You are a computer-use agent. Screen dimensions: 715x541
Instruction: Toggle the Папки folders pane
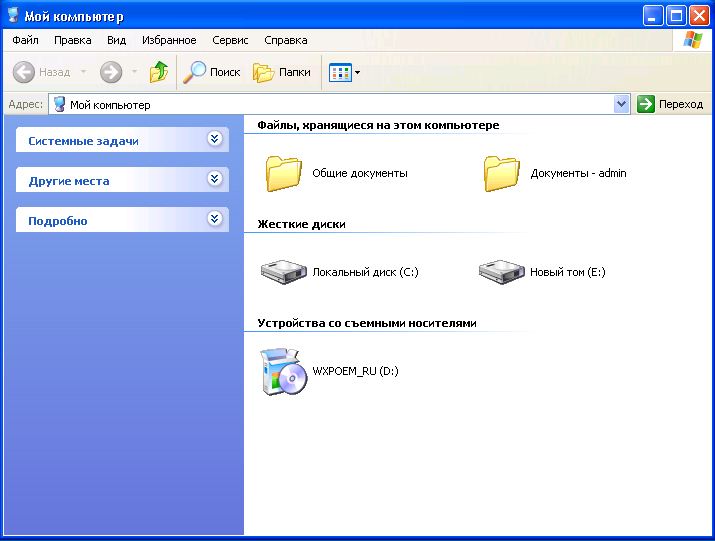click(x=282, y=72)
